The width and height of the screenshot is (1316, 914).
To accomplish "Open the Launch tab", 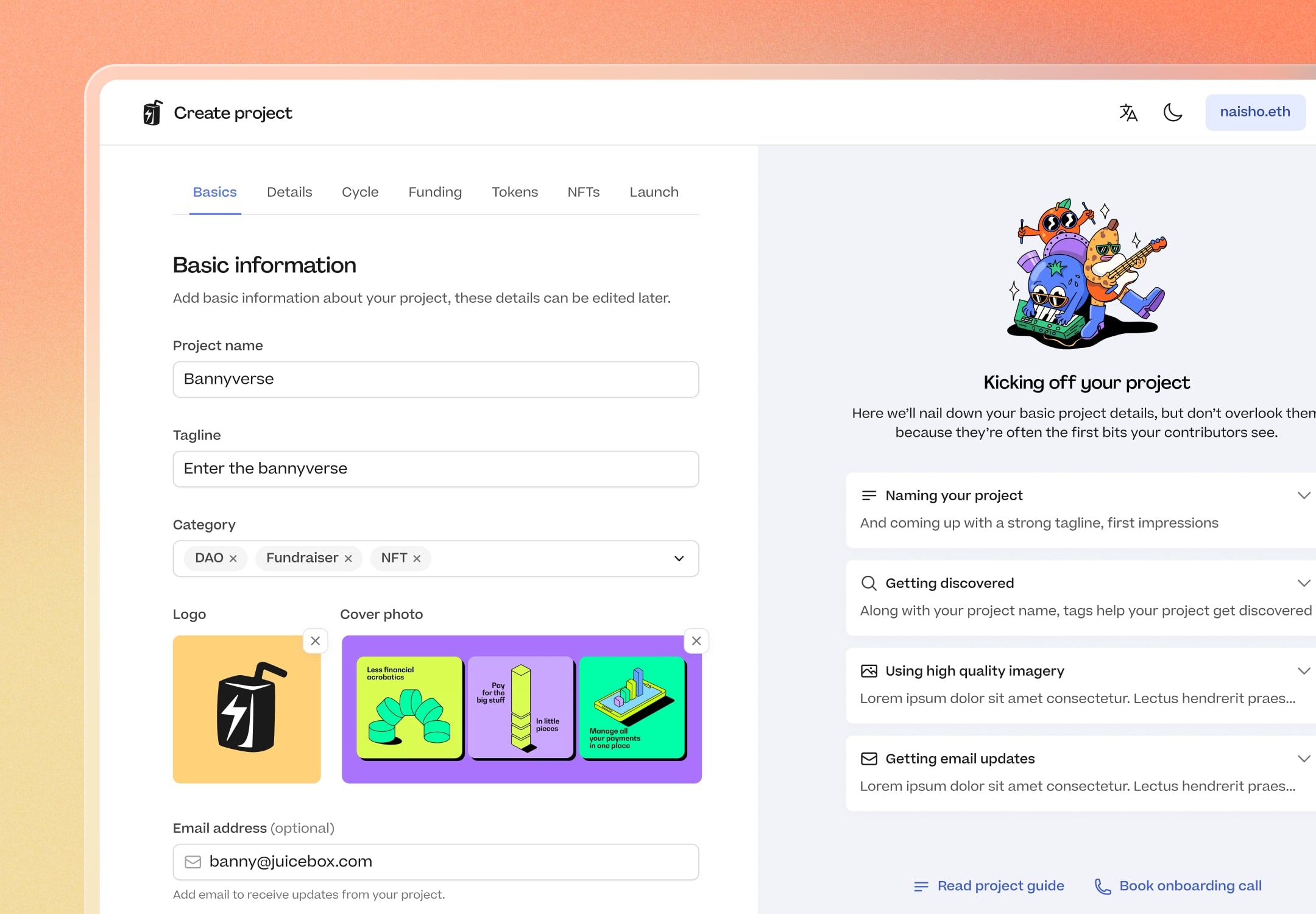I will (654, 192).
